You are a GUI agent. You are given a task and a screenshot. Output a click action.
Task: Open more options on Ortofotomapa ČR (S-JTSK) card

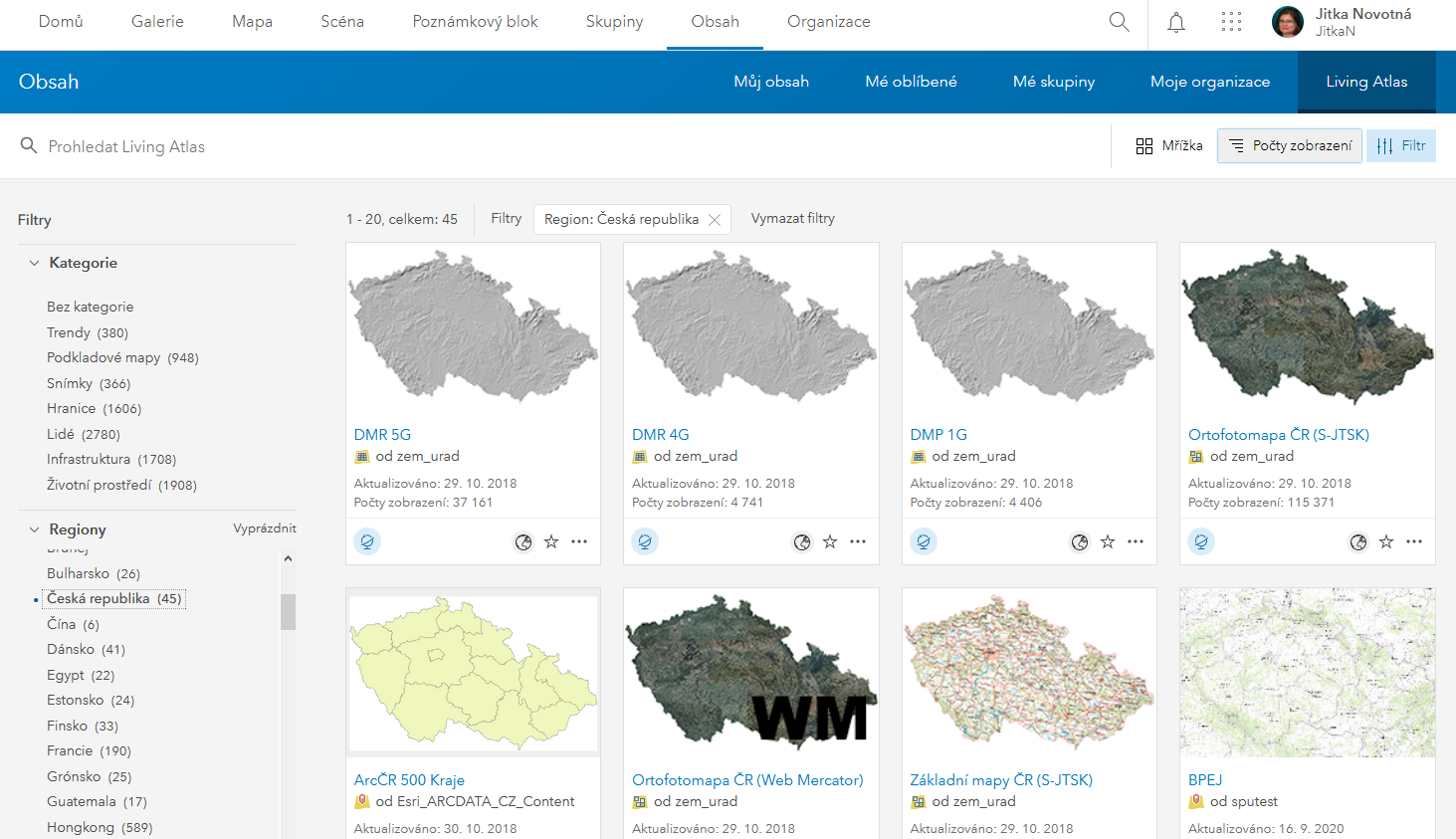[1414, 541]
